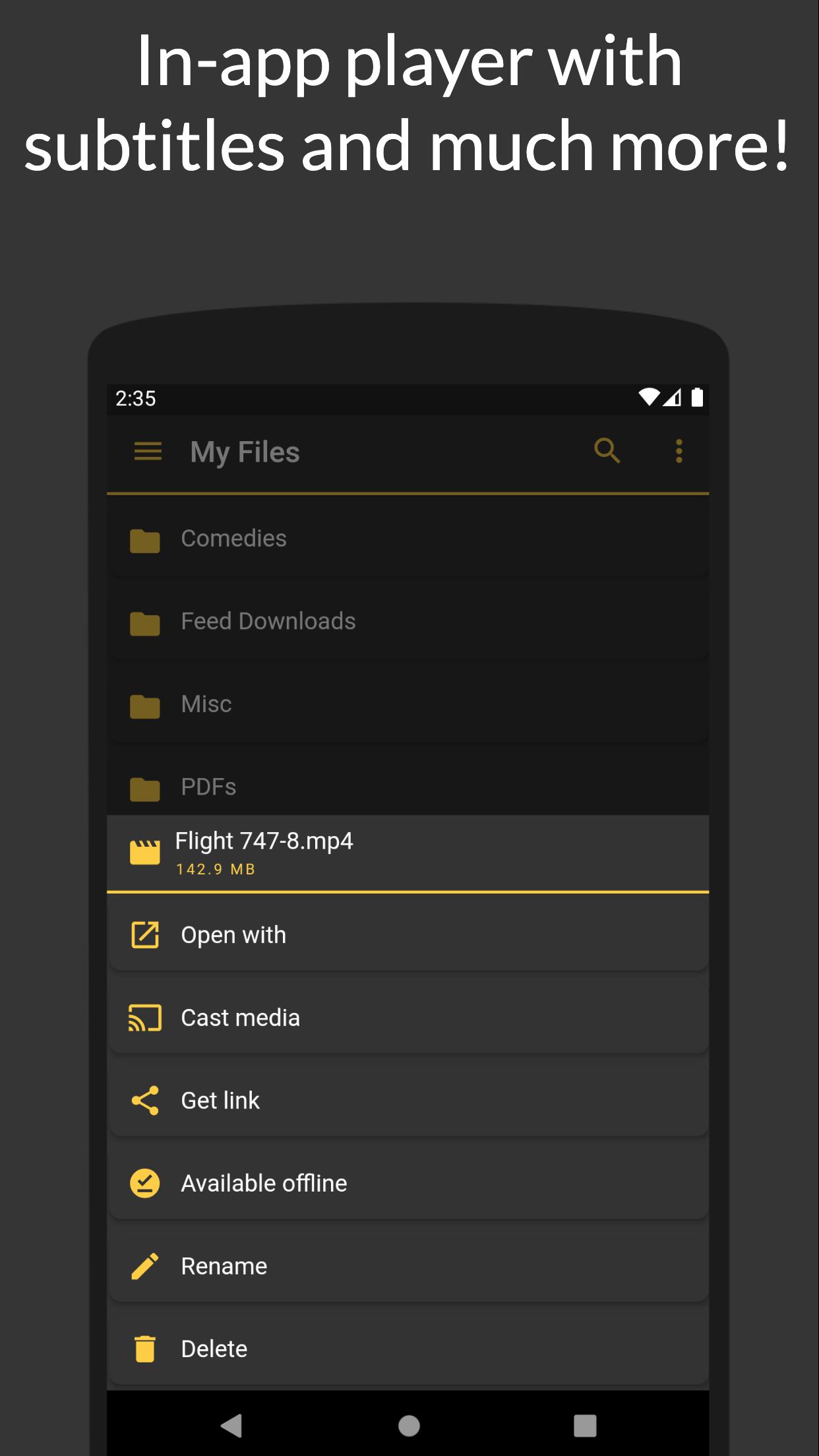Choose Cast media from the menu
819x1456 pixels.
coord(408,1018)
